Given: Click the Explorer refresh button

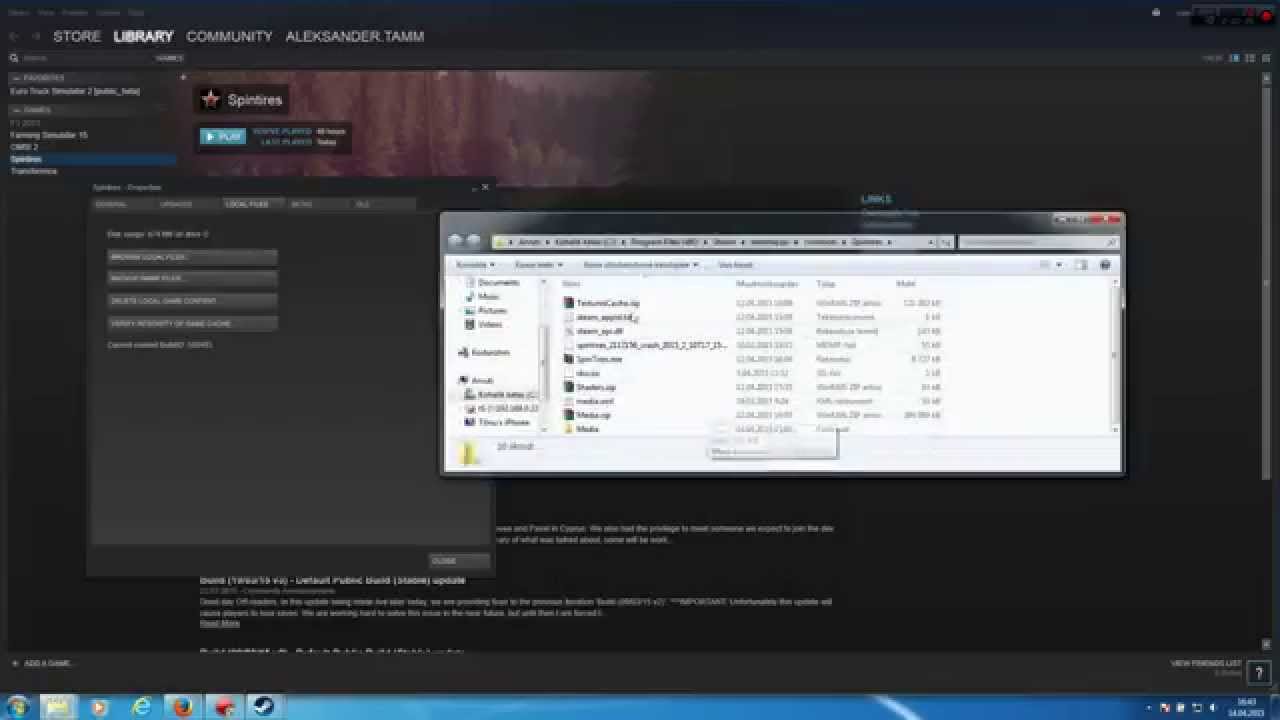Looking at the screenshot, I should [945, 242].
